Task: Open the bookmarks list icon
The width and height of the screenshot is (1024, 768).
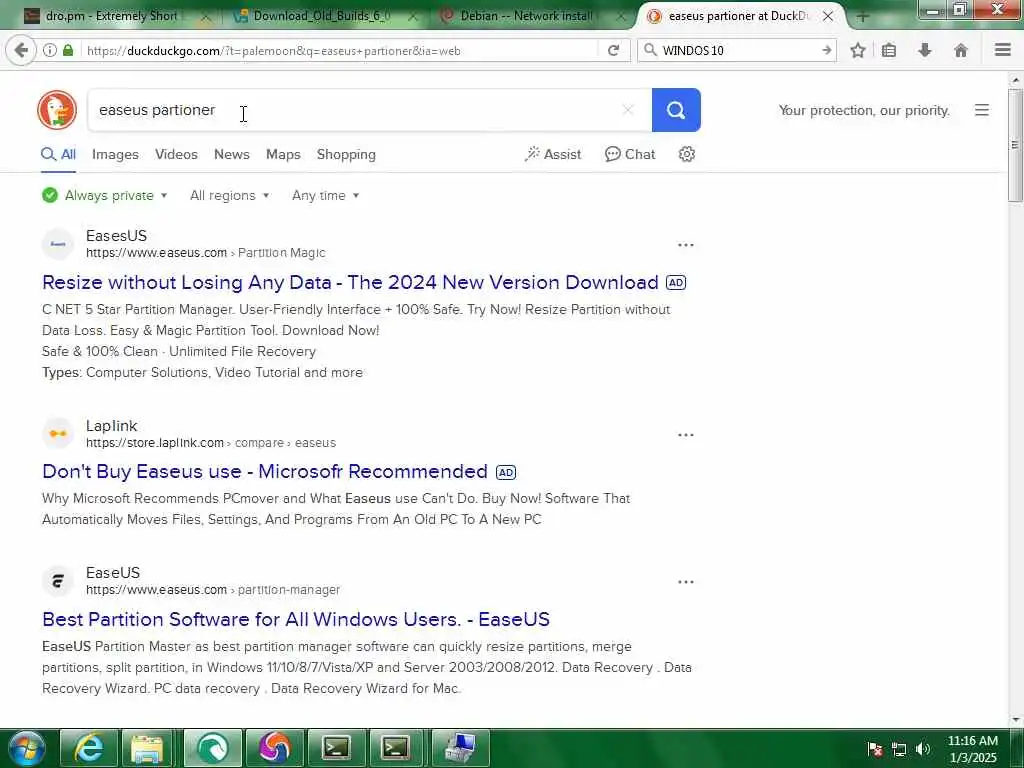Action: pyautogui.click(x=889, y=50)
